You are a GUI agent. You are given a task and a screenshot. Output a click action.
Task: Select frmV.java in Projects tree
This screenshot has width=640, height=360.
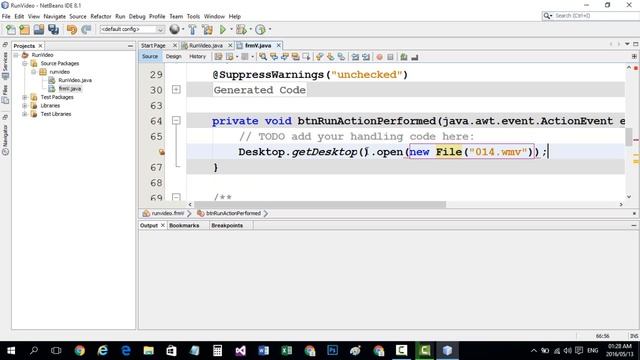[x=70, y=89]
